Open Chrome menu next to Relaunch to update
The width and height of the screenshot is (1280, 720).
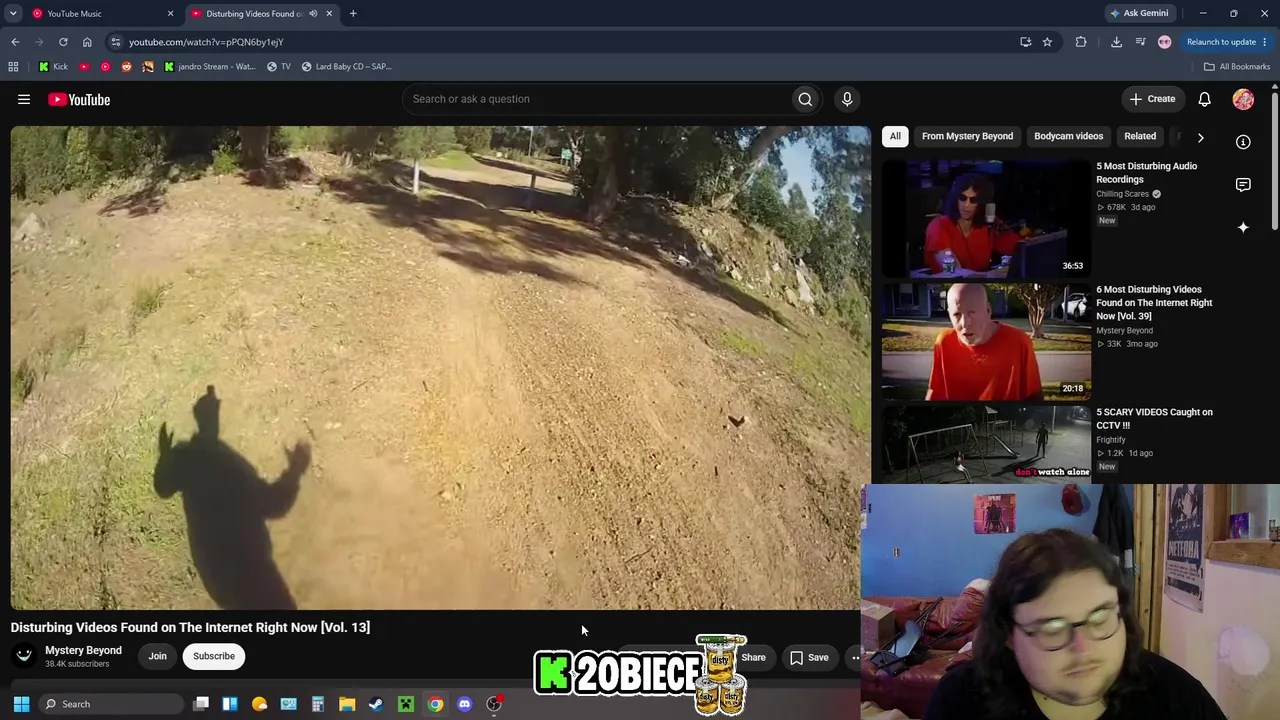[x=1265, y=42]
